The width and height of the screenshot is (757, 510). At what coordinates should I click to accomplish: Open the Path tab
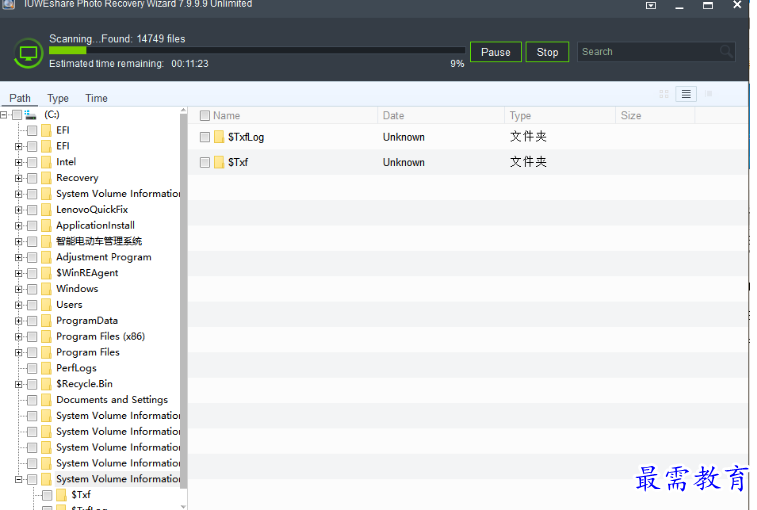[20, 98]
